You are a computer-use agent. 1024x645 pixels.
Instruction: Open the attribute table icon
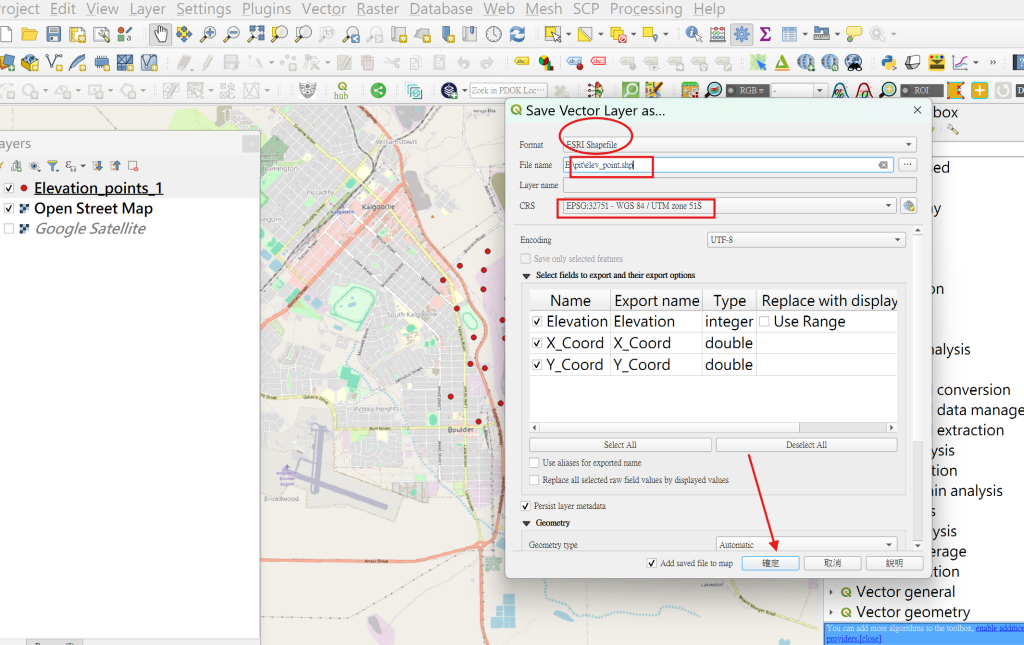(x=790, y=34)
